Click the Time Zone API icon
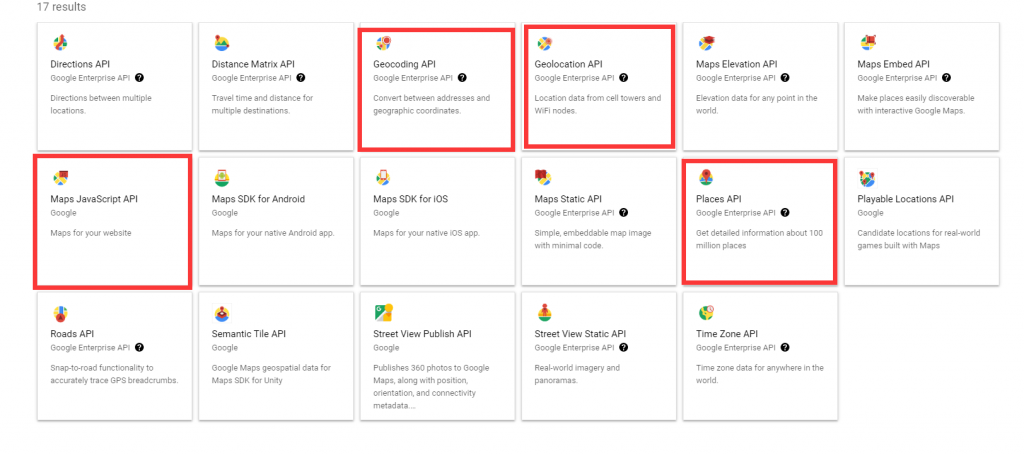This screenshot has width=1024, height=455. (x=706, y=312)
